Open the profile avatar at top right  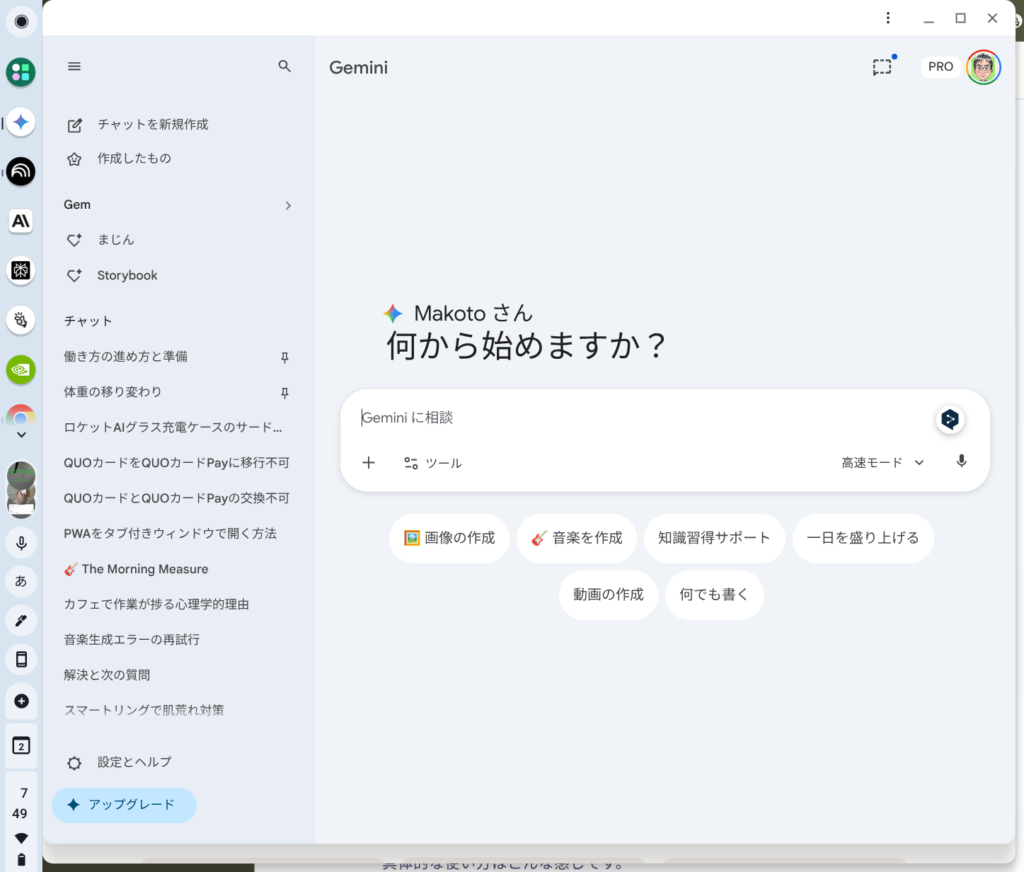[983, 67]
